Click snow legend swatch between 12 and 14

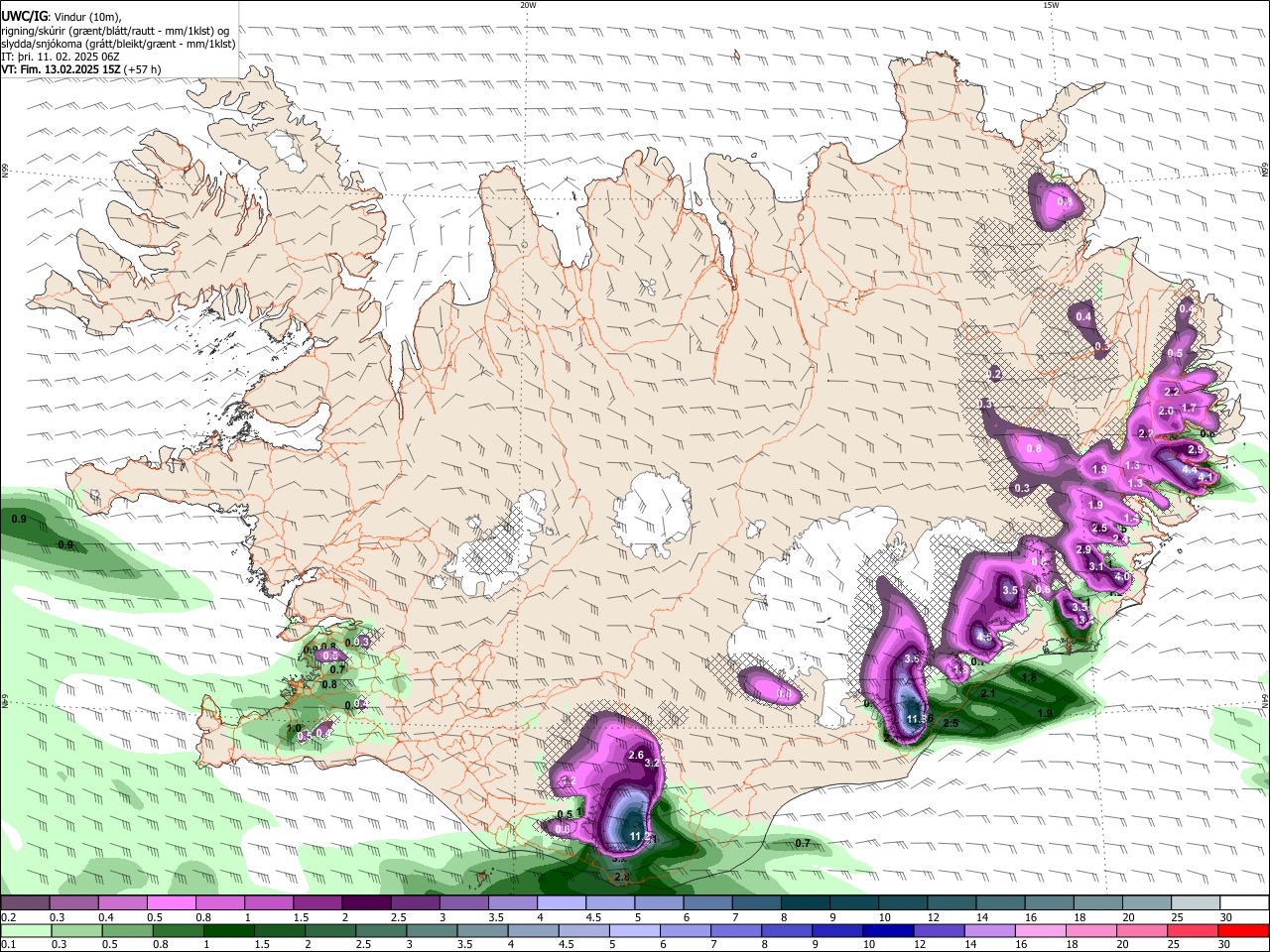[x=952, y=903]
